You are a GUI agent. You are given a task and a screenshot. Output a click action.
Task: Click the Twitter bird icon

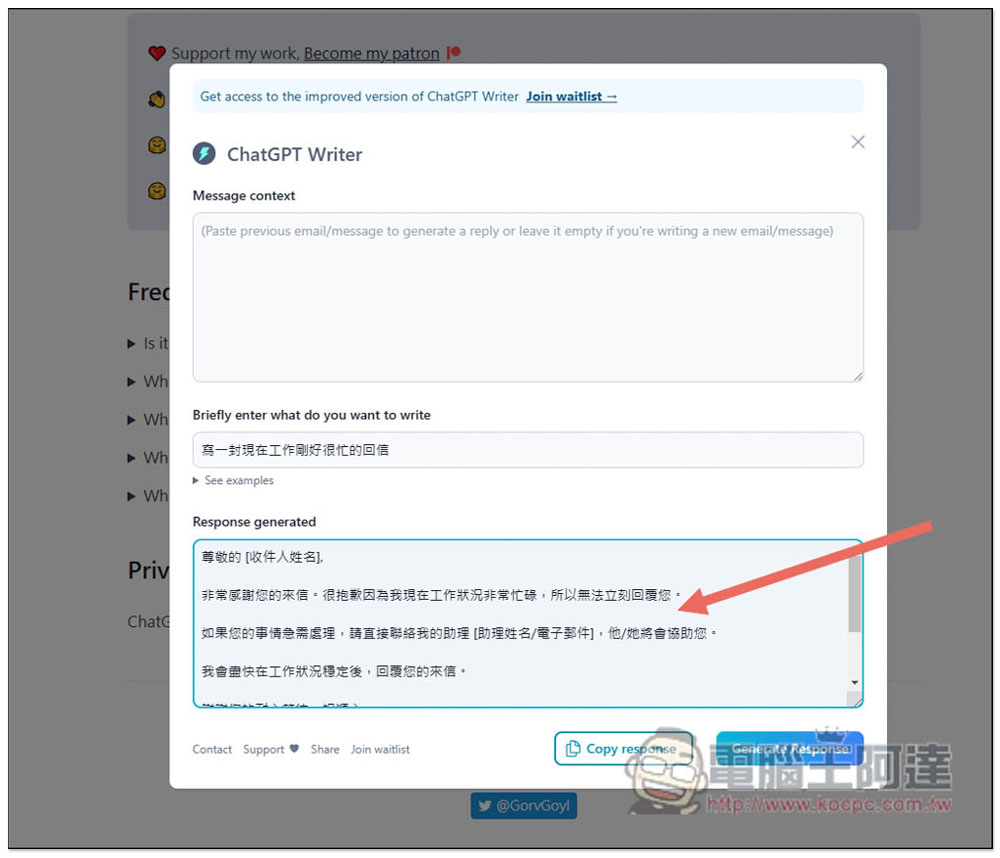[485, 806]
